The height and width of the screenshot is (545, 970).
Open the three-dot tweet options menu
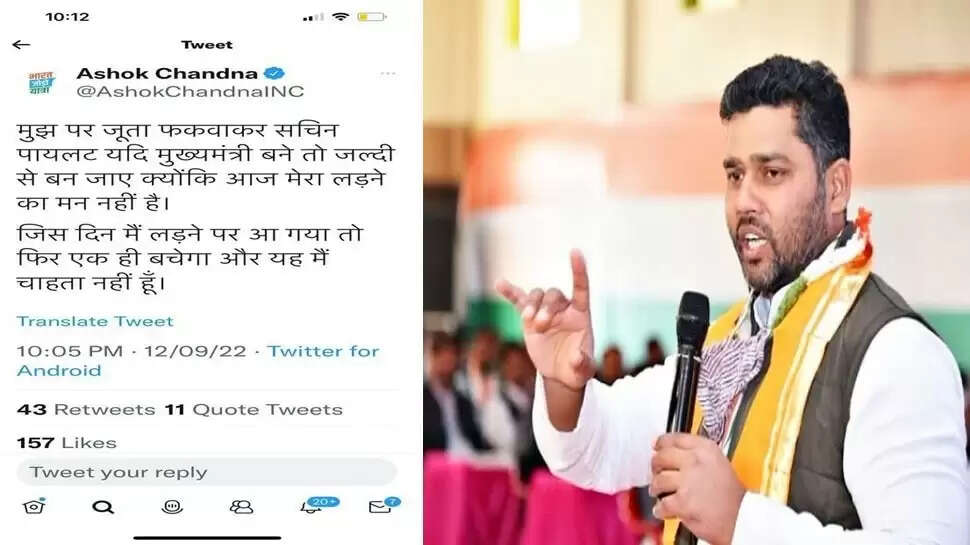(x=388, y=74)
